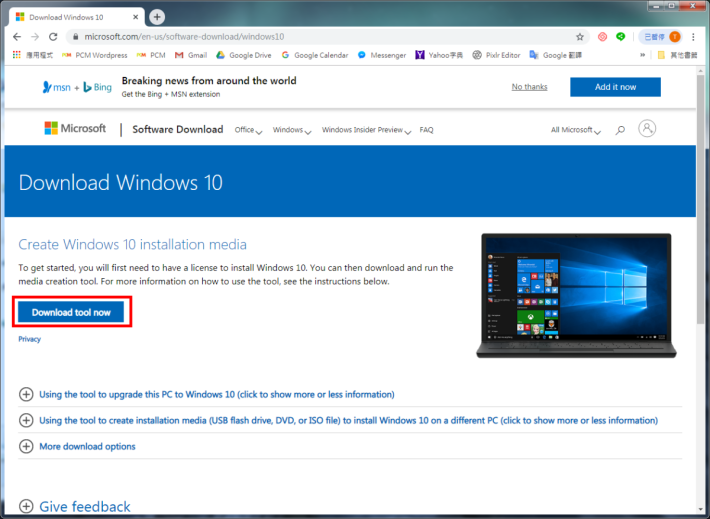Expand the Give feedback section
Screen dimensions: 710x519
75,506
